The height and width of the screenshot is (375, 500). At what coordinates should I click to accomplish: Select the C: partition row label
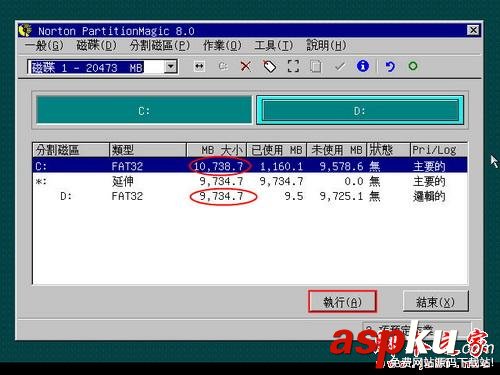[x=41, y=166]
